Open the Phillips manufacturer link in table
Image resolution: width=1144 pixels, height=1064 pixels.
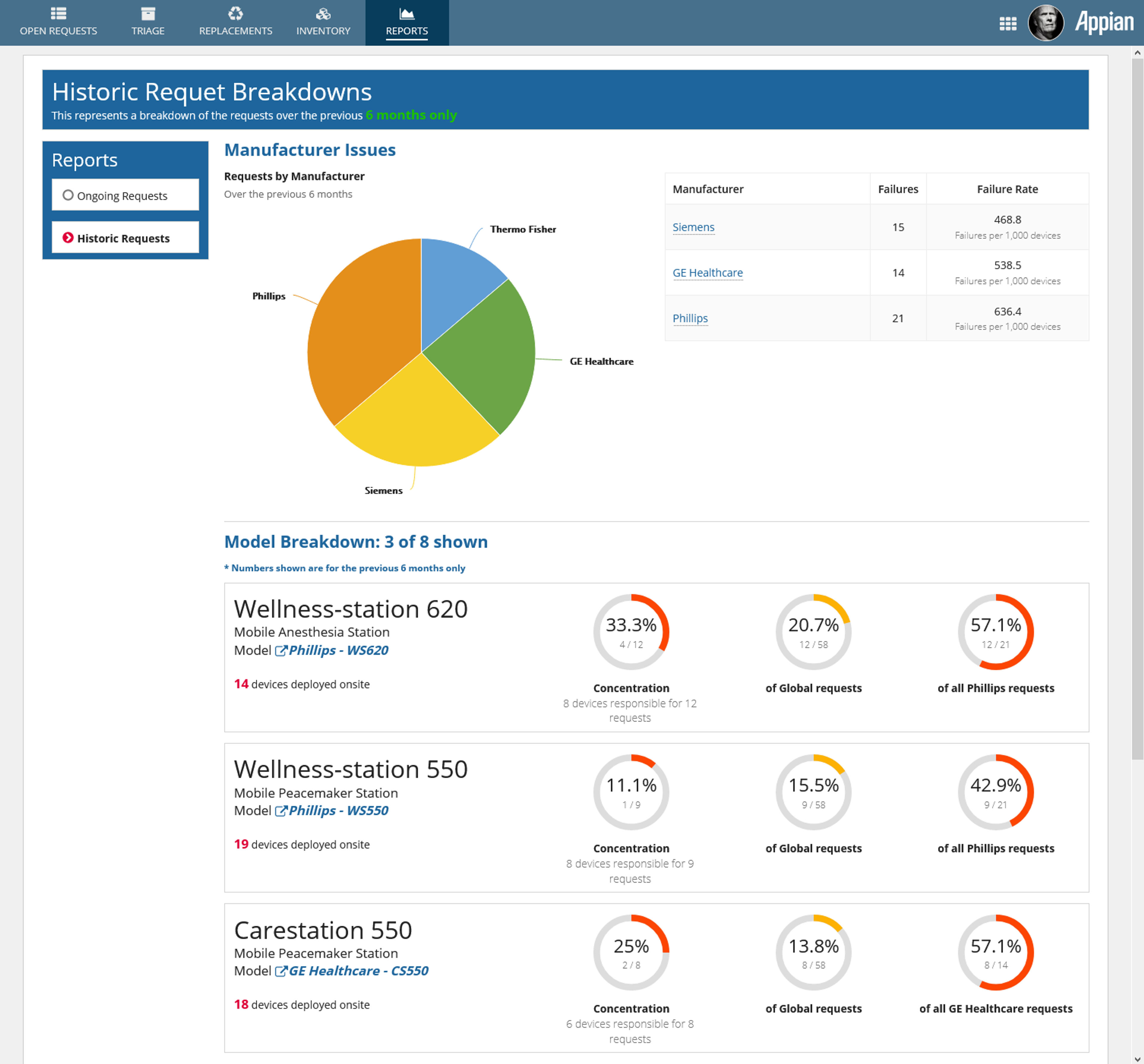690,318
